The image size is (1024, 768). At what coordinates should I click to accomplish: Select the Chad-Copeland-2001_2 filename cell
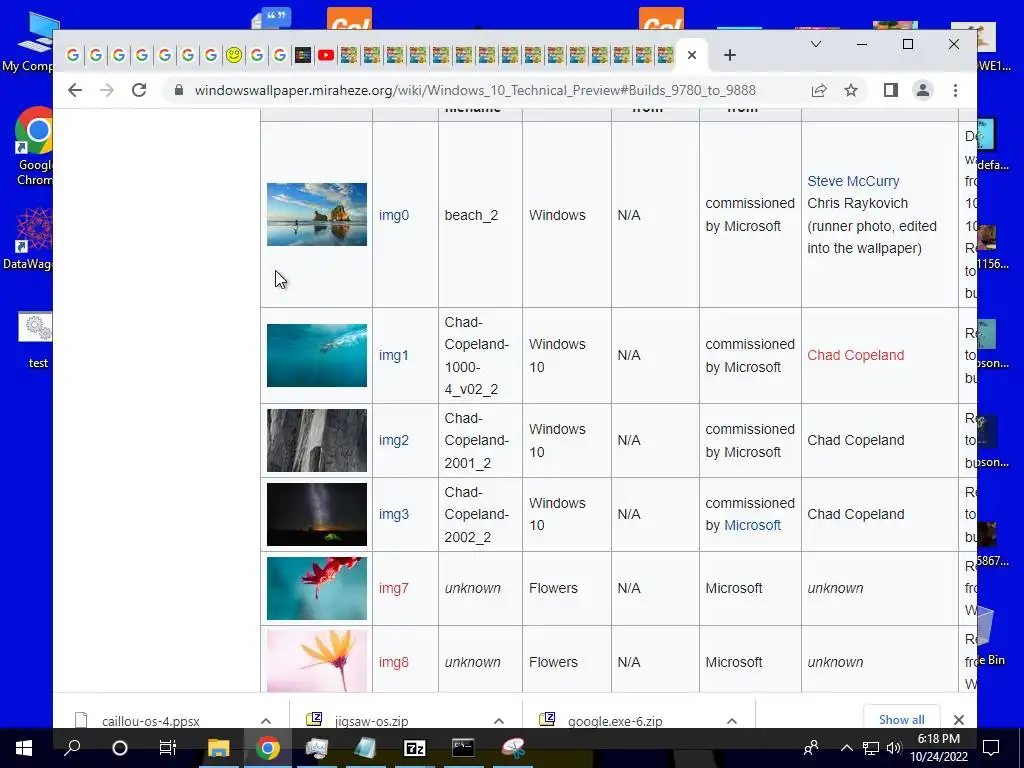click(x=480, y=440)
